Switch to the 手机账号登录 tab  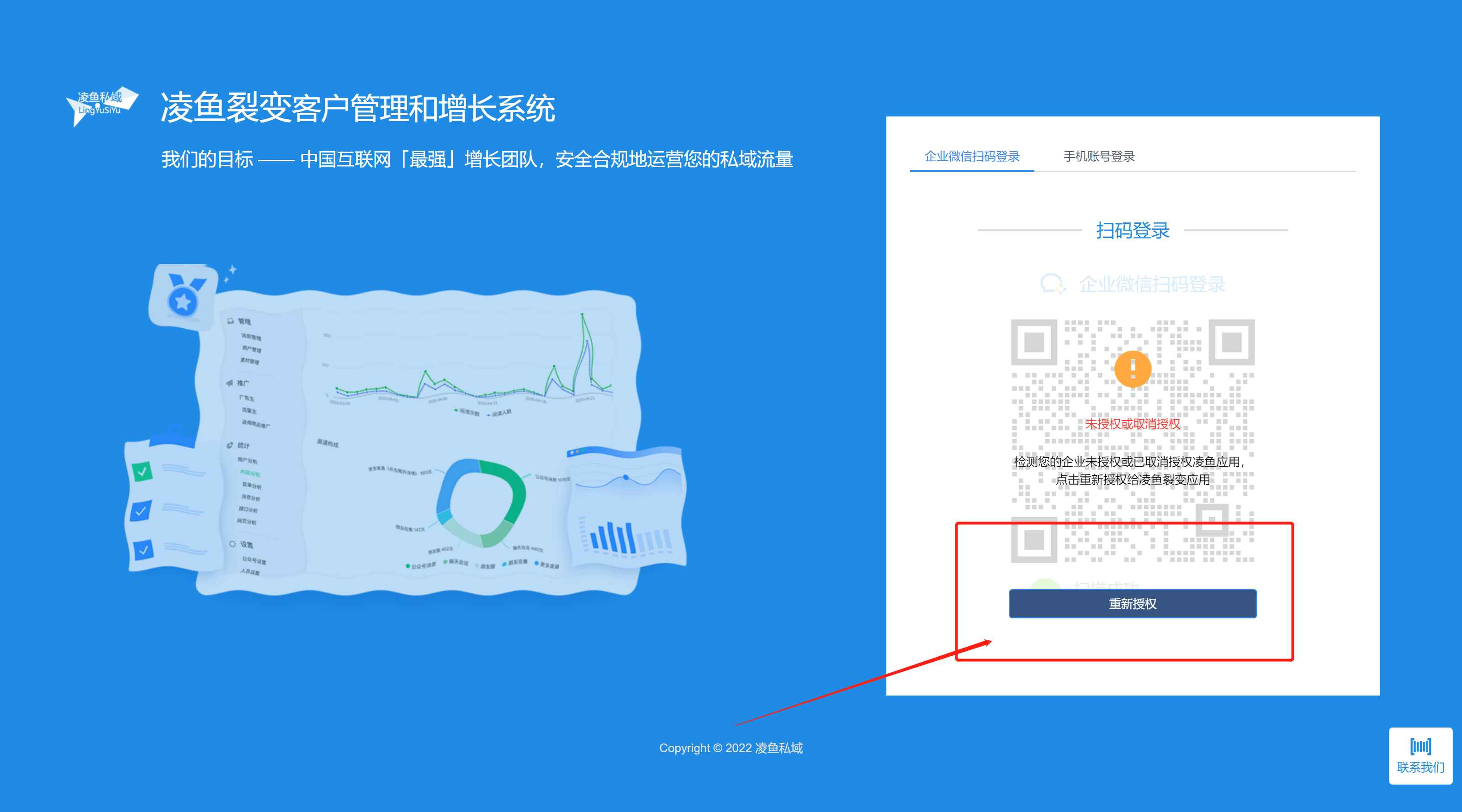point(1098,156)
